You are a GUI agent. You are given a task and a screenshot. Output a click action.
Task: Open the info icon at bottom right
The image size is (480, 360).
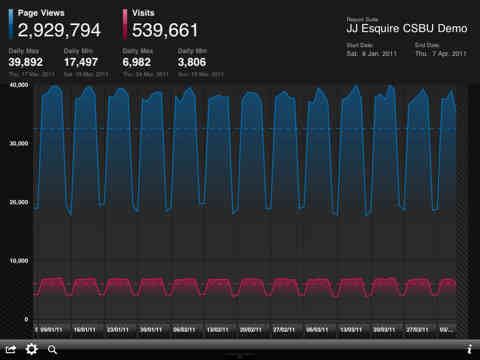pos(469,349)
